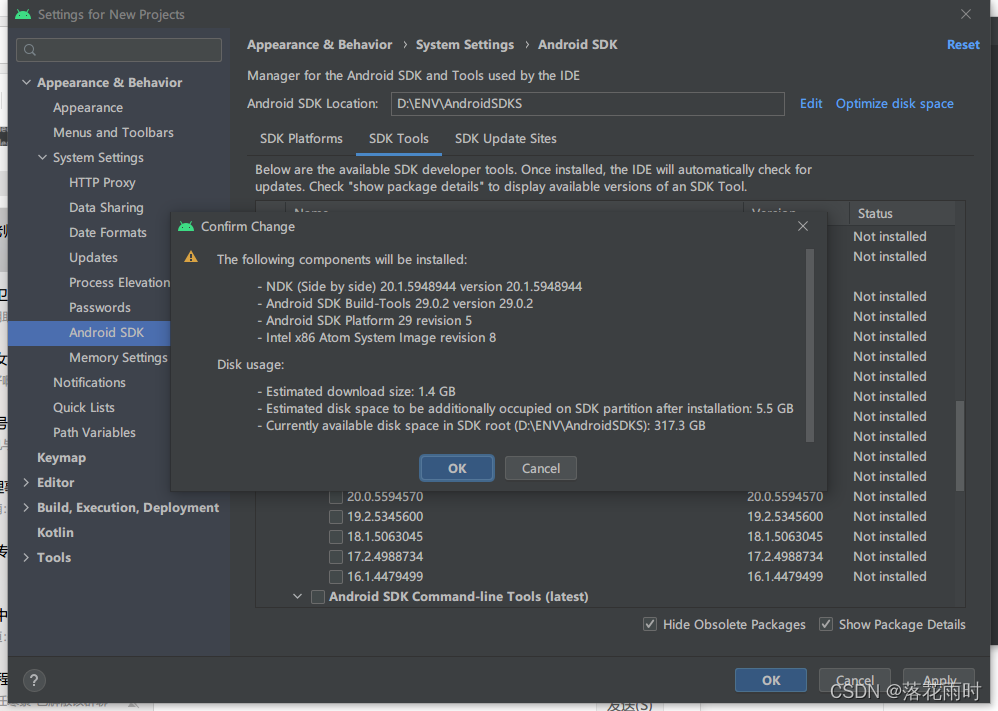This screenshot has height=711, width=998.
Task: Check the 20.0.5594570 NDK checkbox
Action: [x=336, y=496]
